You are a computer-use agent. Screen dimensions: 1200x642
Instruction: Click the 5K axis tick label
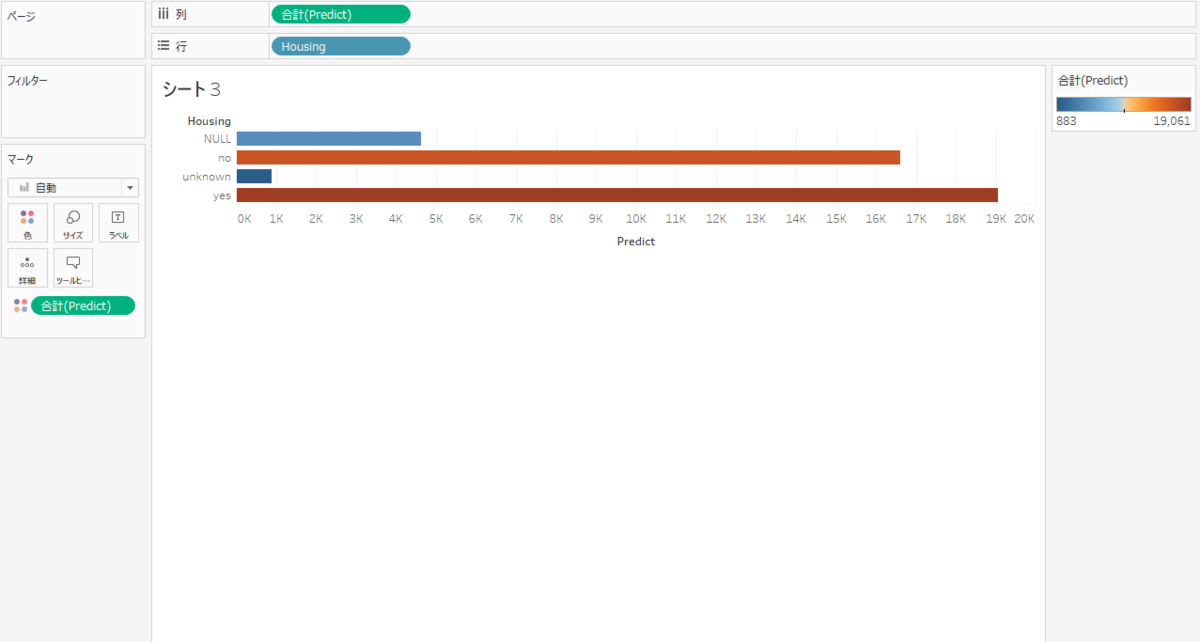click(436, 218)
